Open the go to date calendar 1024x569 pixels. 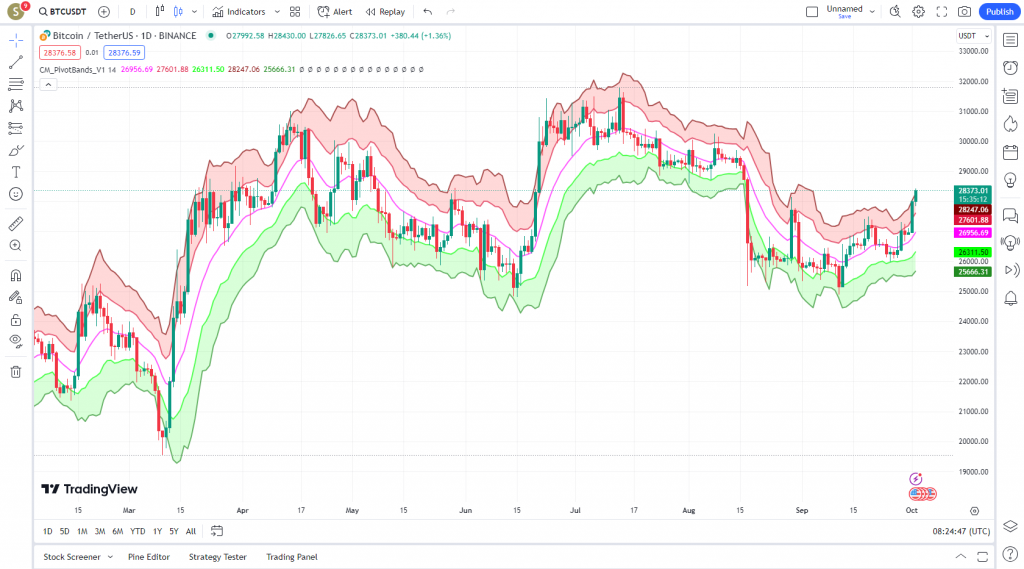pyautogui.click(x=217, y=531)
